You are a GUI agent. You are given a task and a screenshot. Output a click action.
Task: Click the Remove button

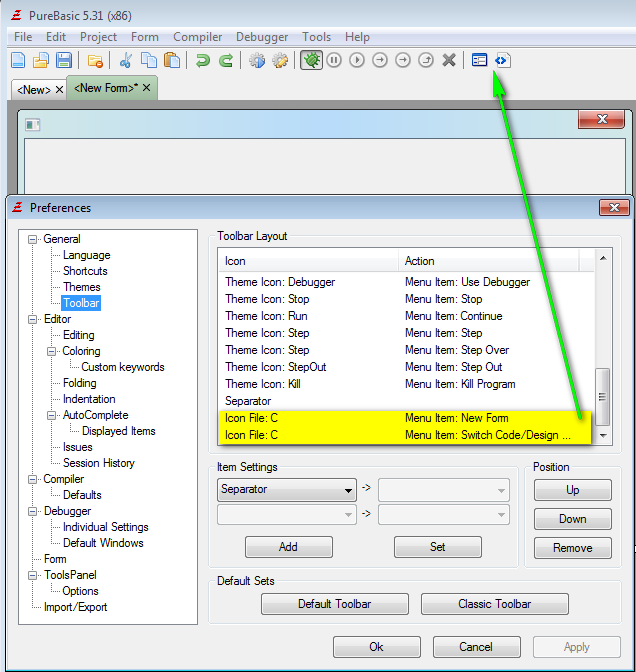(573, 548)
